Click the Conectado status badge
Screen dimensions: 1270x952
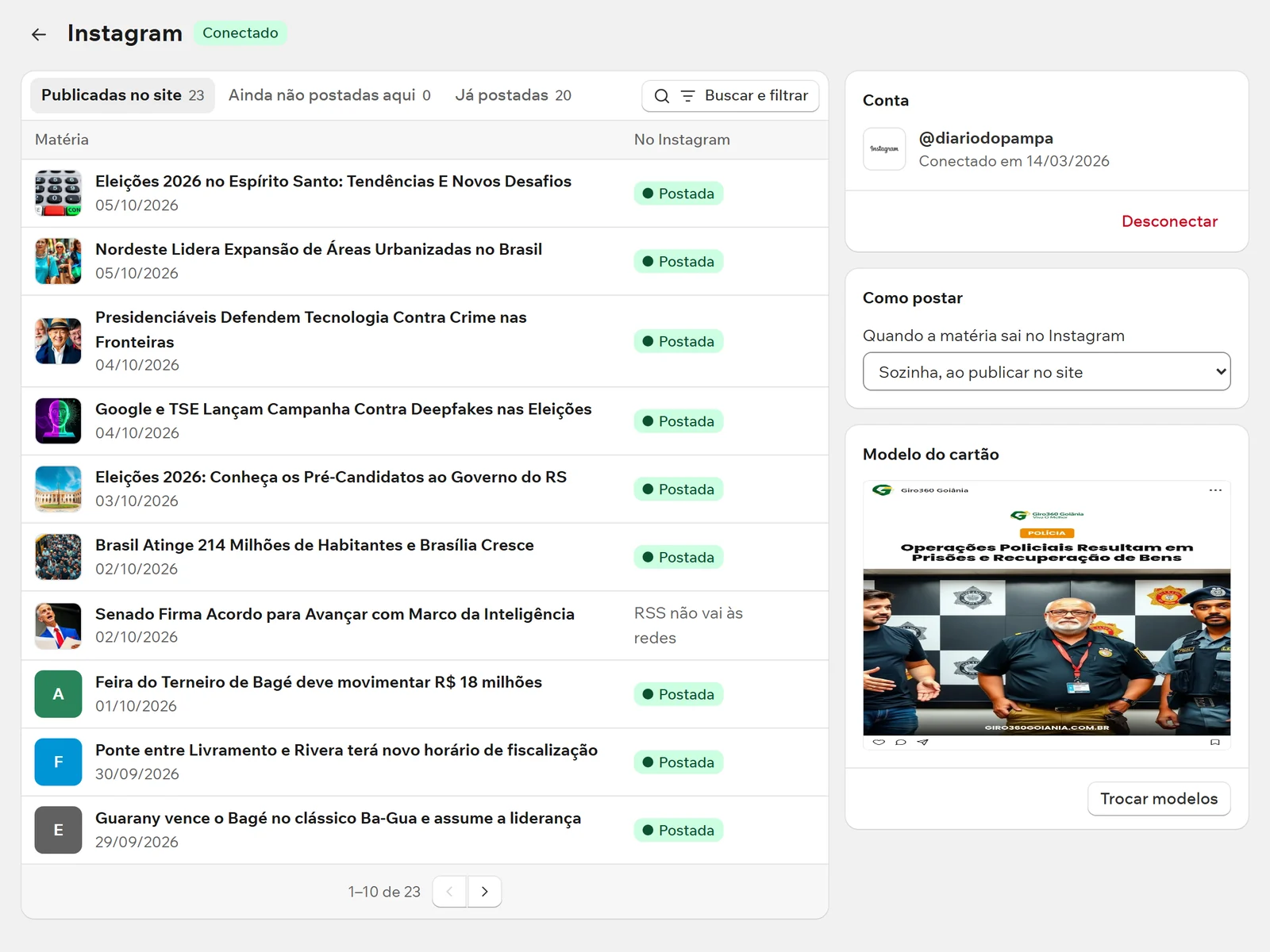[241, 33]
